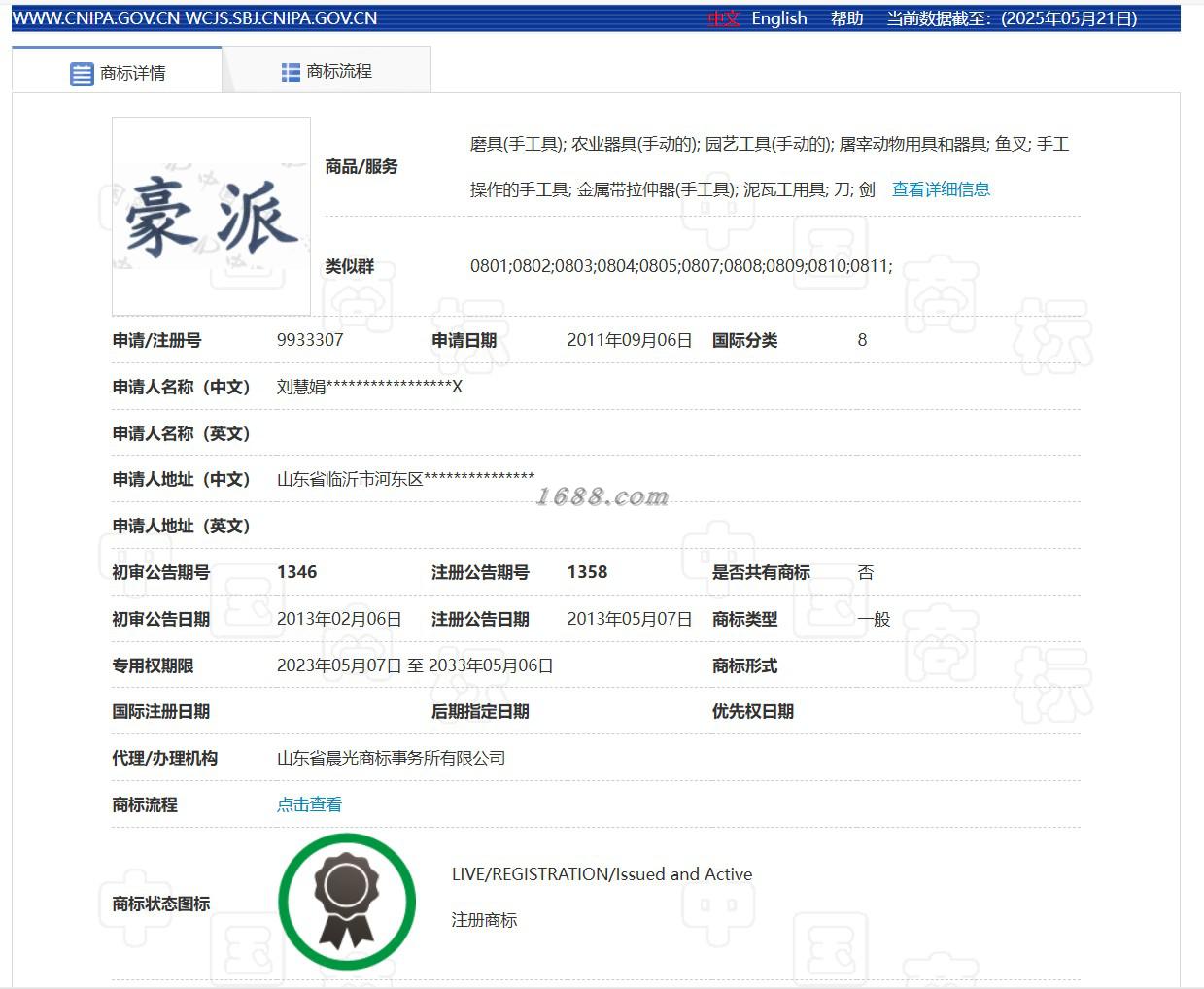Click the 商标状态图标 label
The image size is (1204, 989).
coord(161,904)
